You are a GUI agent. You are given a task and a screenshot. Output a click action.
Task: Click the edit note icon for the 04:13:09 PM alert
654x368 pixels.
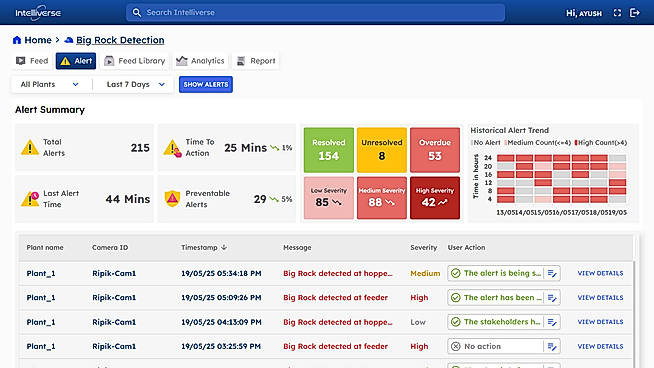click(552, 322)
